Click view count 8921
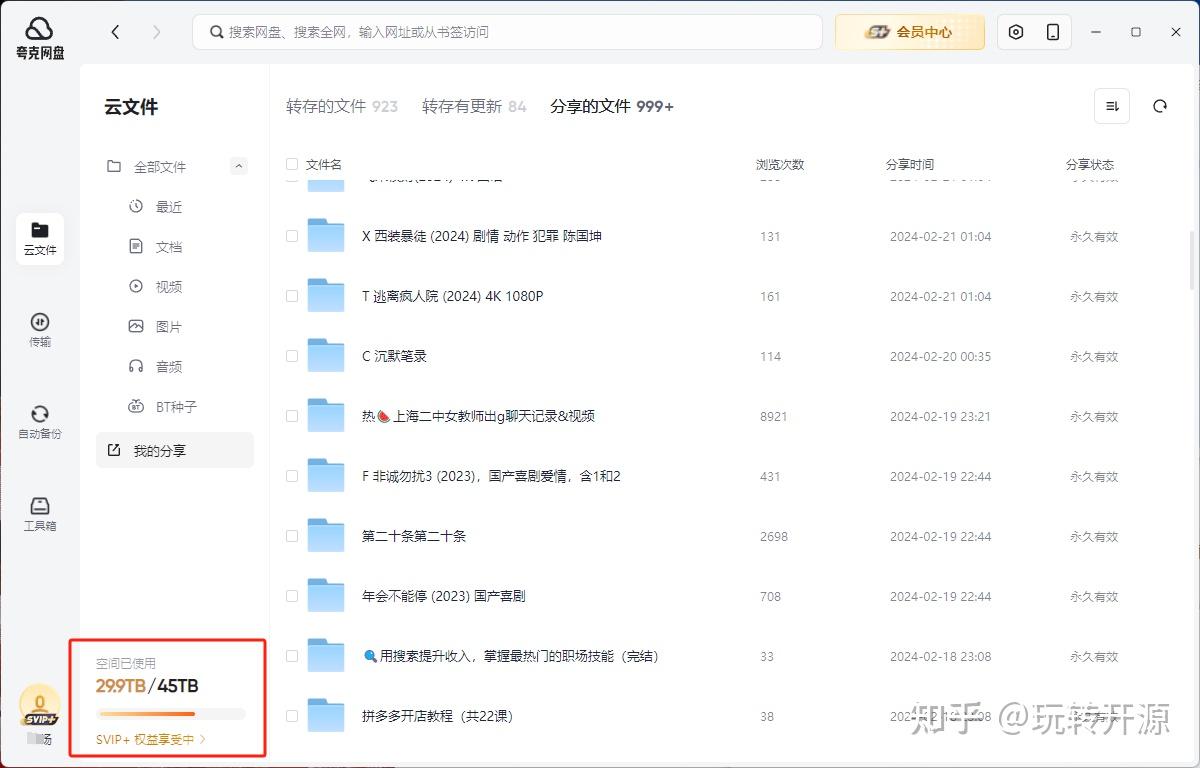The height and width of the screenshot is (768, 1200). [x=774, y=416]
